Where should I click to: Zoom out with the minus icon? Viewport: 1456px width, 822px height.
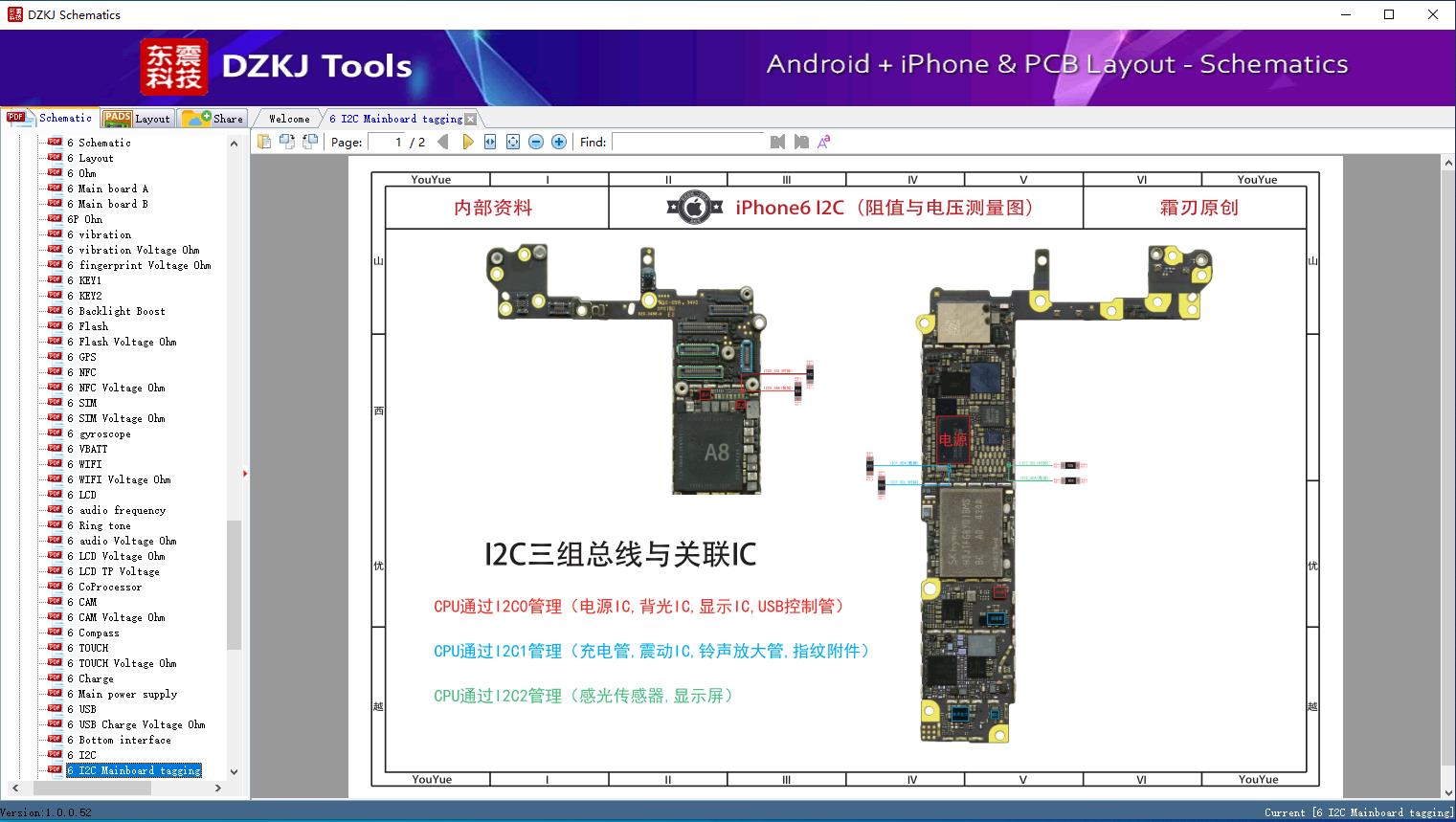[x=536, y=142]
